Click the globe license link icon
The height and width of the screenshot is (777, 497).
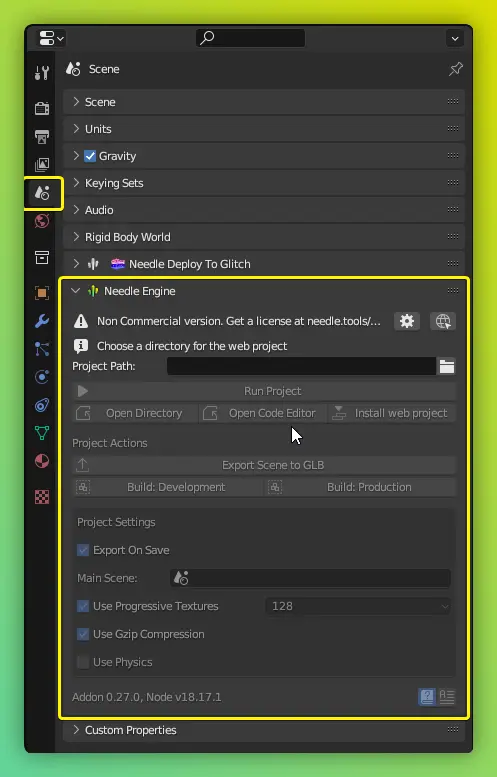[x=443, y=321]
